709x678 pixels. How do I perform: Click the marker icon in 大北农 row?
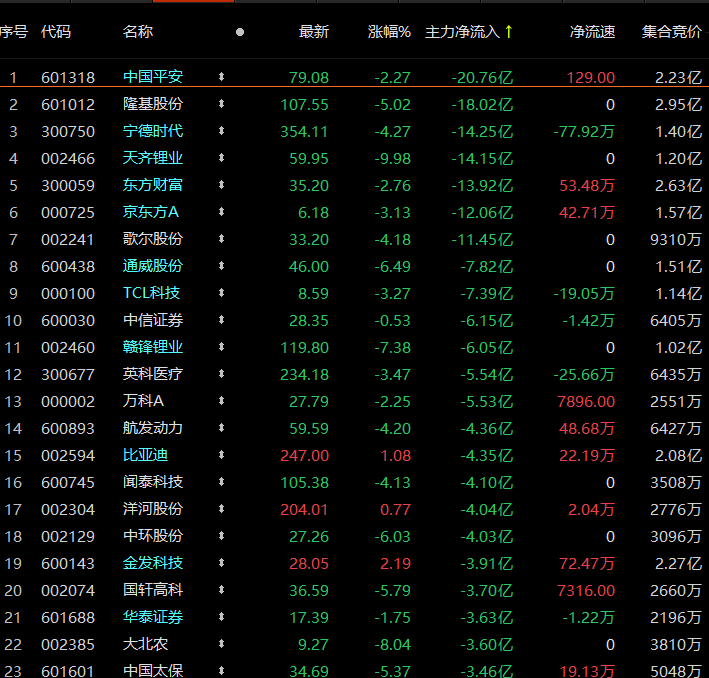pos(221,644)
